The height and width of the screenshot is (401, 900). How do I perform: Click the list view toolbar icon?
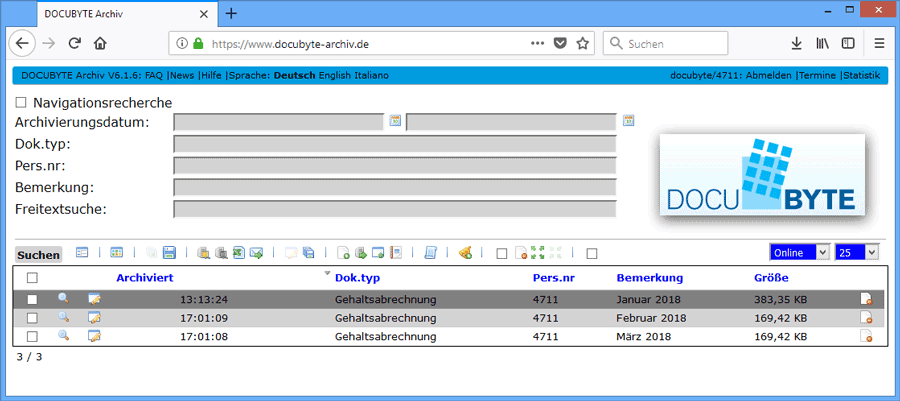tap(82, 252)
